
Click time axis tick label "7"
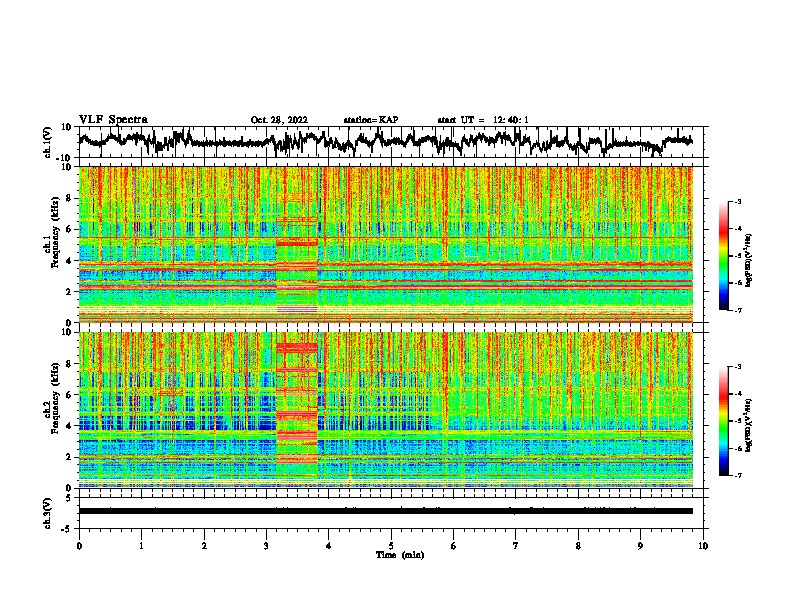[516, 546]
